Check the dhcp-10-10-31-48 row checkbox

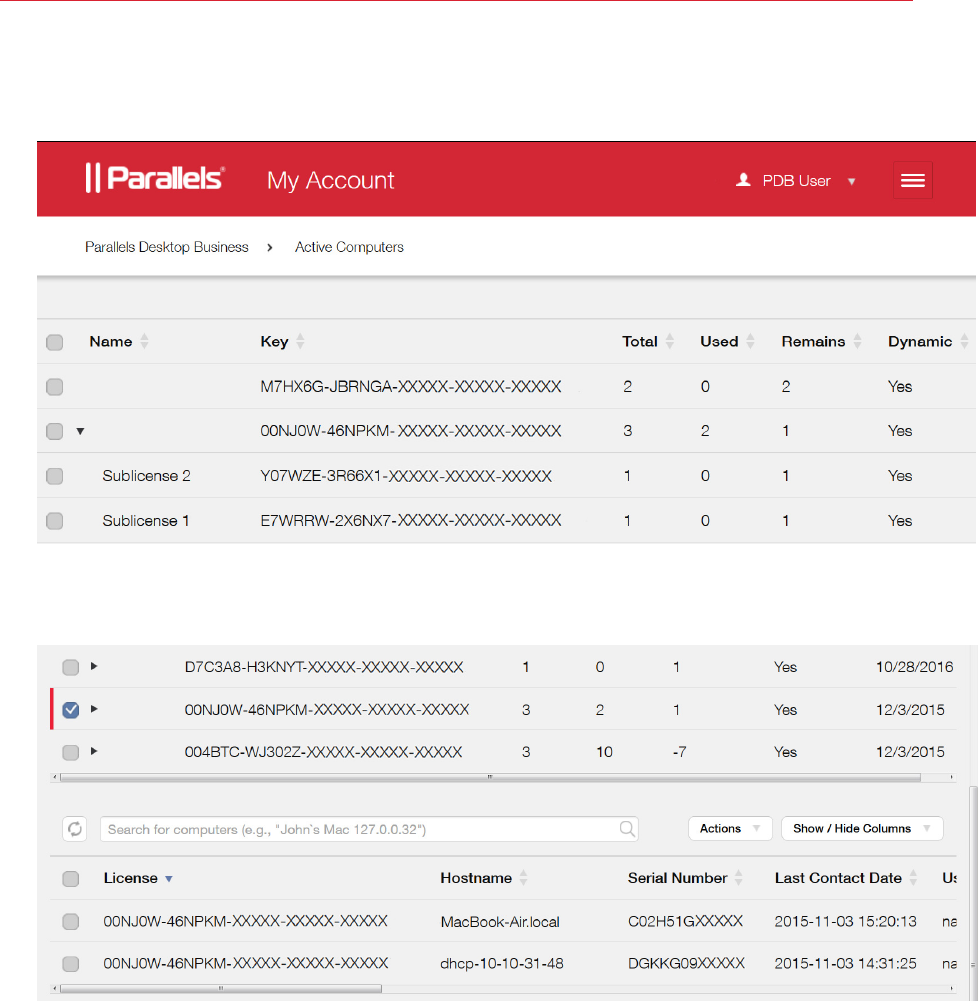click(71, 963)
